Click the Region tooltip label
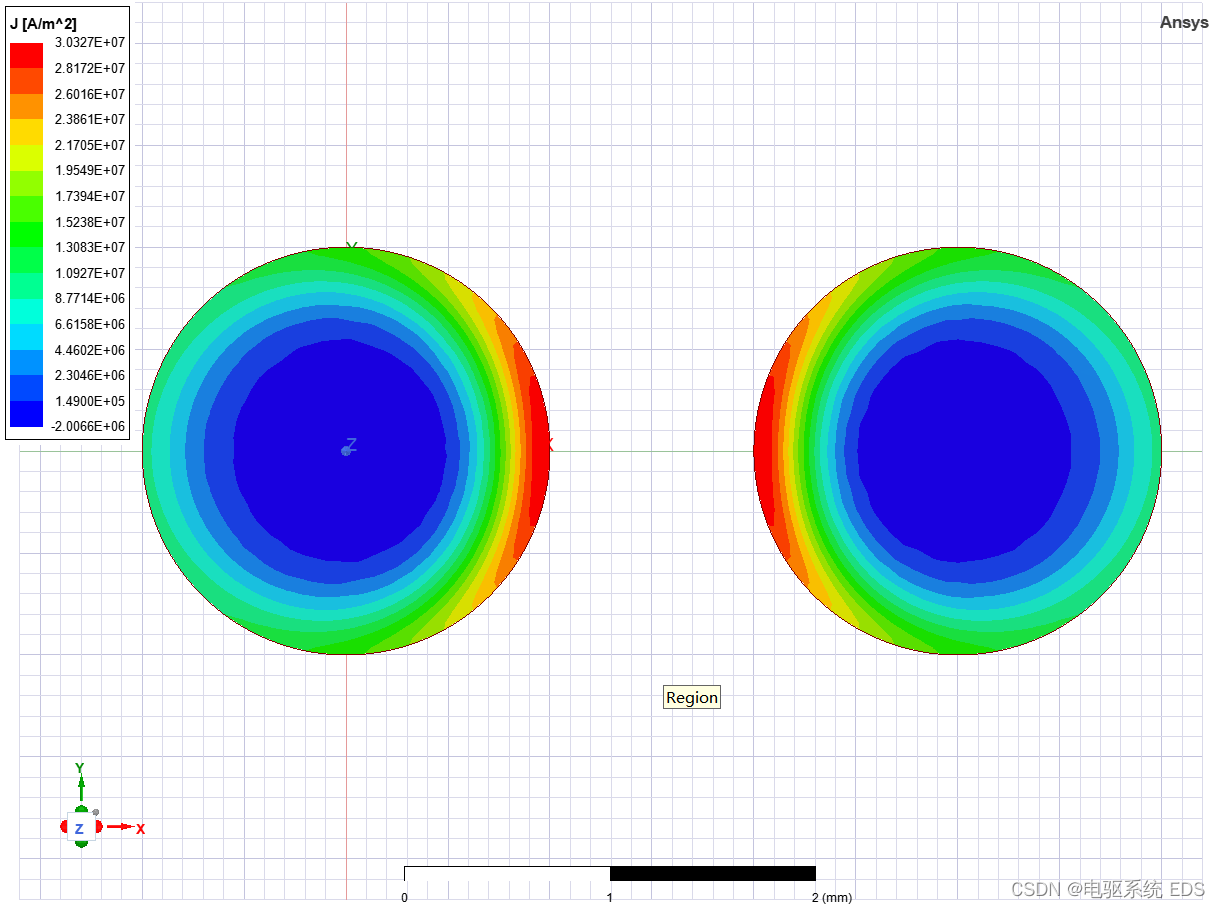 coord(692,698)
